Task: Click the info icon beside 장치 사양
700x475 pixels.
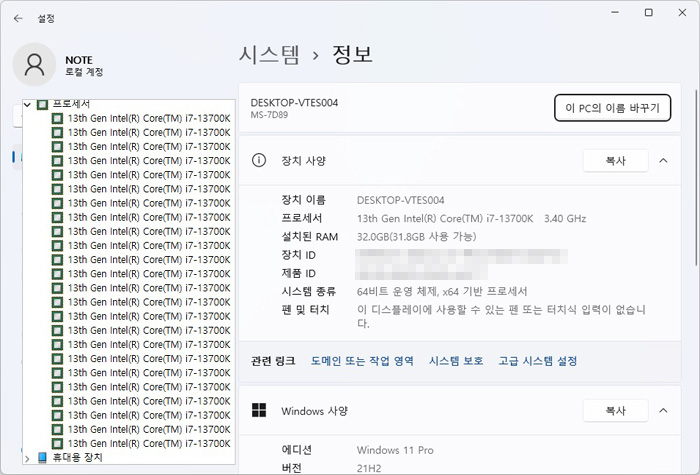Action: pos(259,160)
